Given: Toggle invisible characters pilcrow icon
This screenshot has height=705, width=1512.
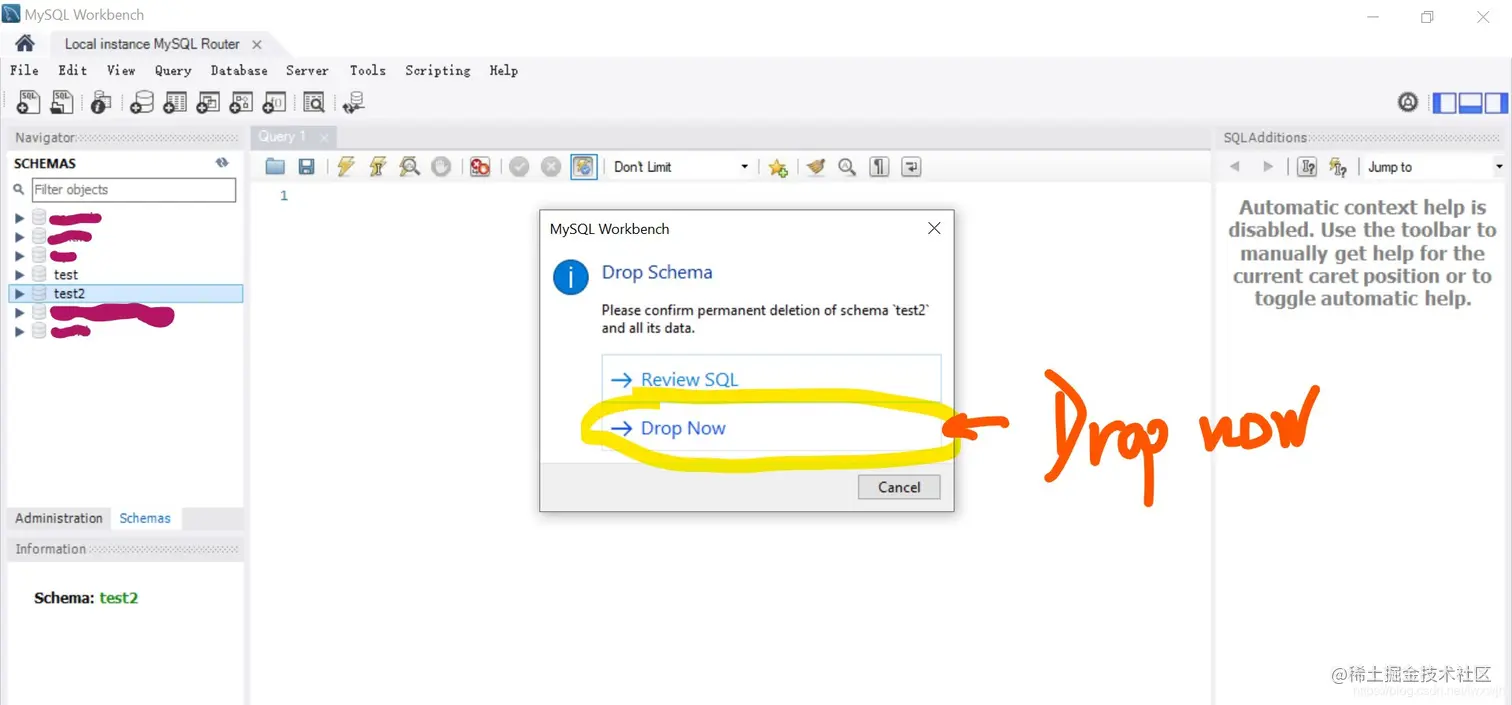Looking at the screenshot, I should 879,167.
